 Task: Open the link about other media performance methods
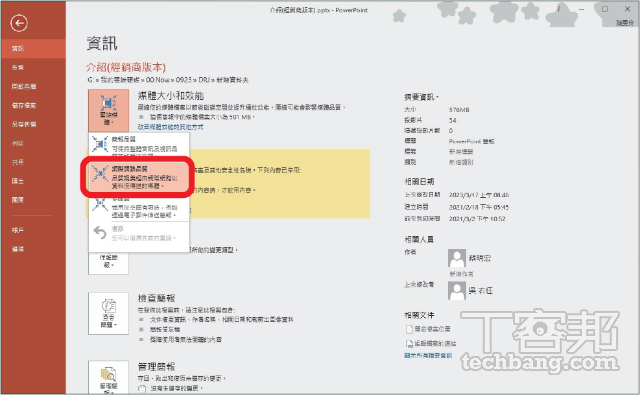point(170,127)
